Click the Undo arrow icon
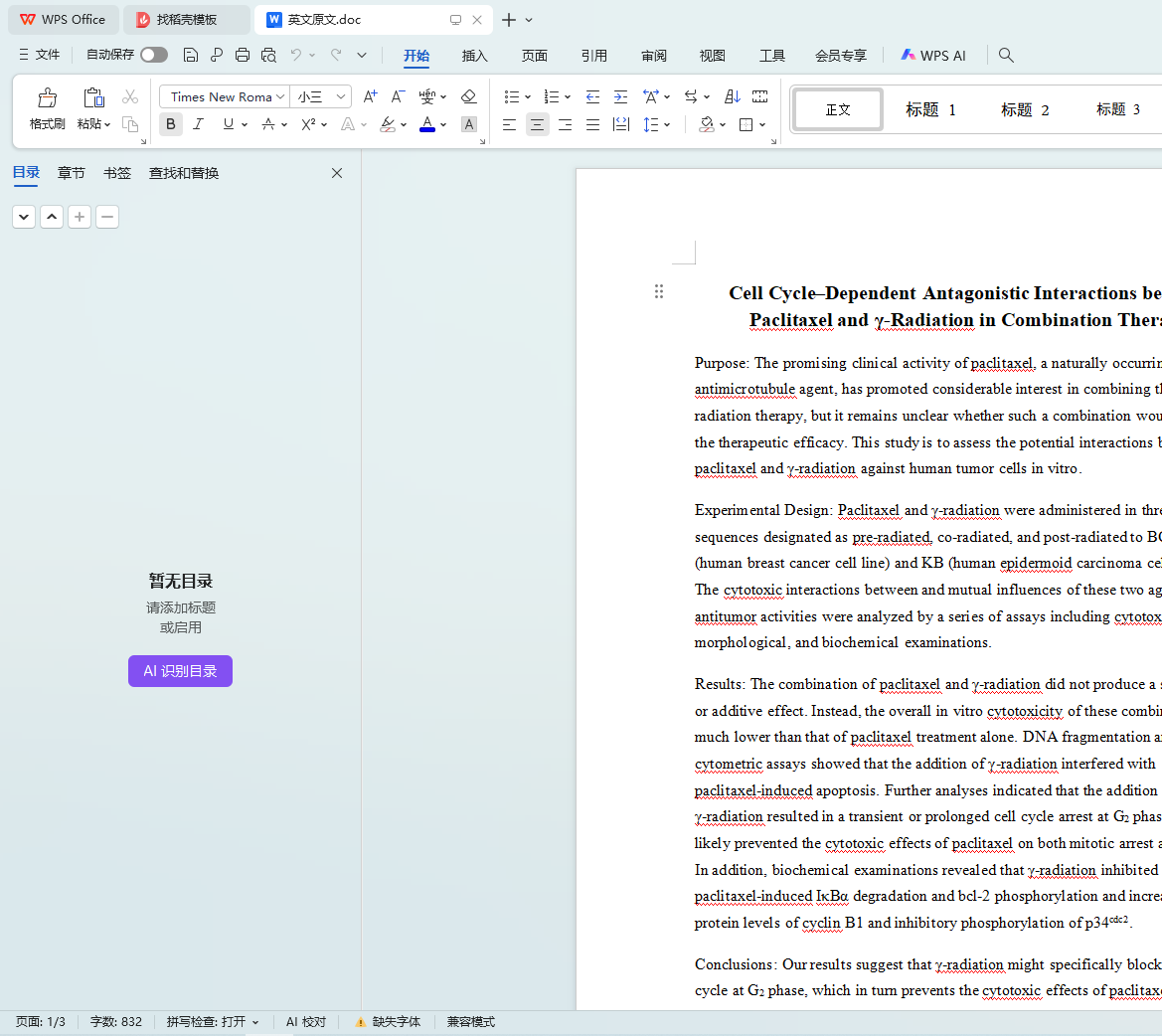1162x1036 pixels. (x=295, y=55)
